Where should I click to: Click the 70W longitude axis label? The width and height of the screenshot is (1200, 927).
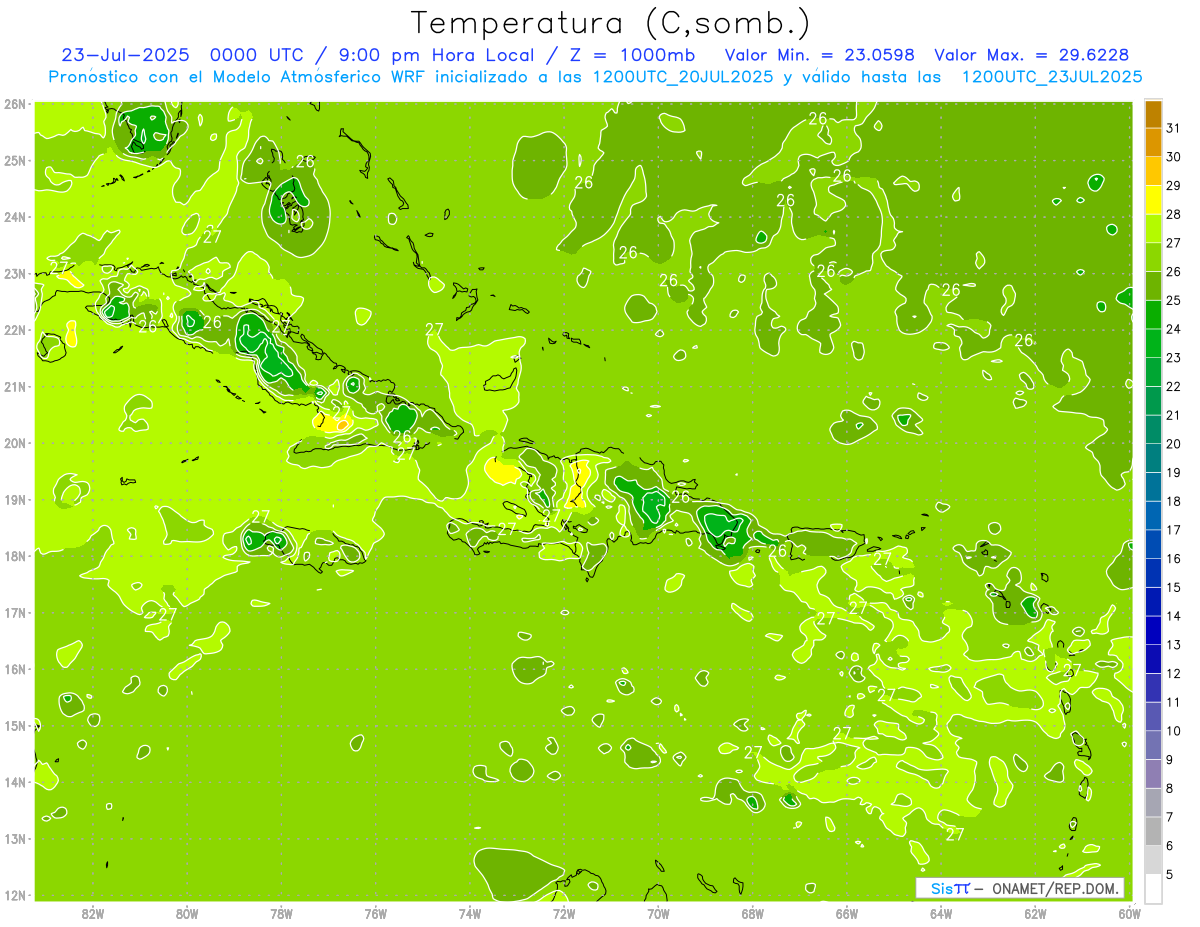coord(658,913)
